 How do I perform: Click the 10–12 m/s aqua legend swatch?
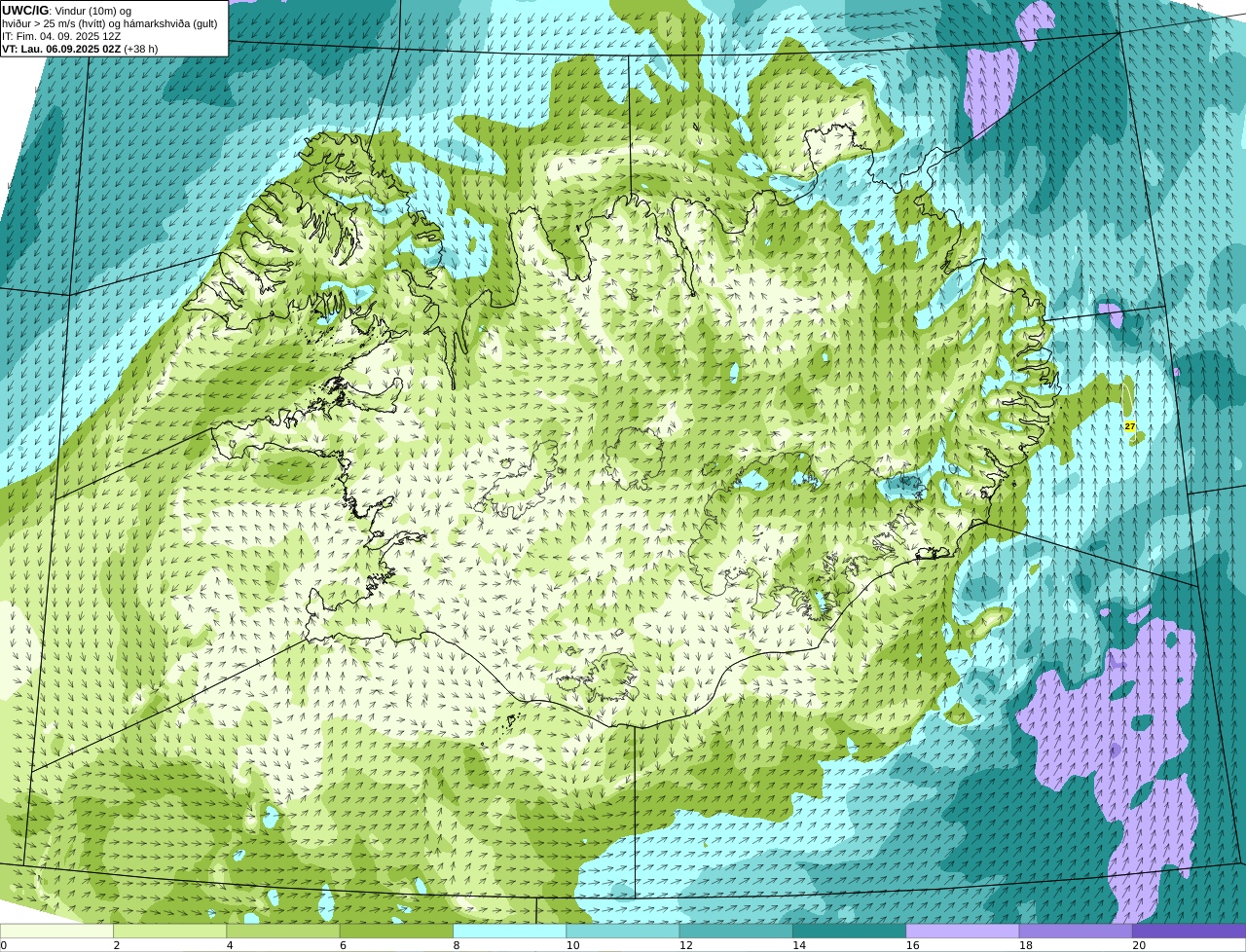pyautogui.click(x=622, y=931)
